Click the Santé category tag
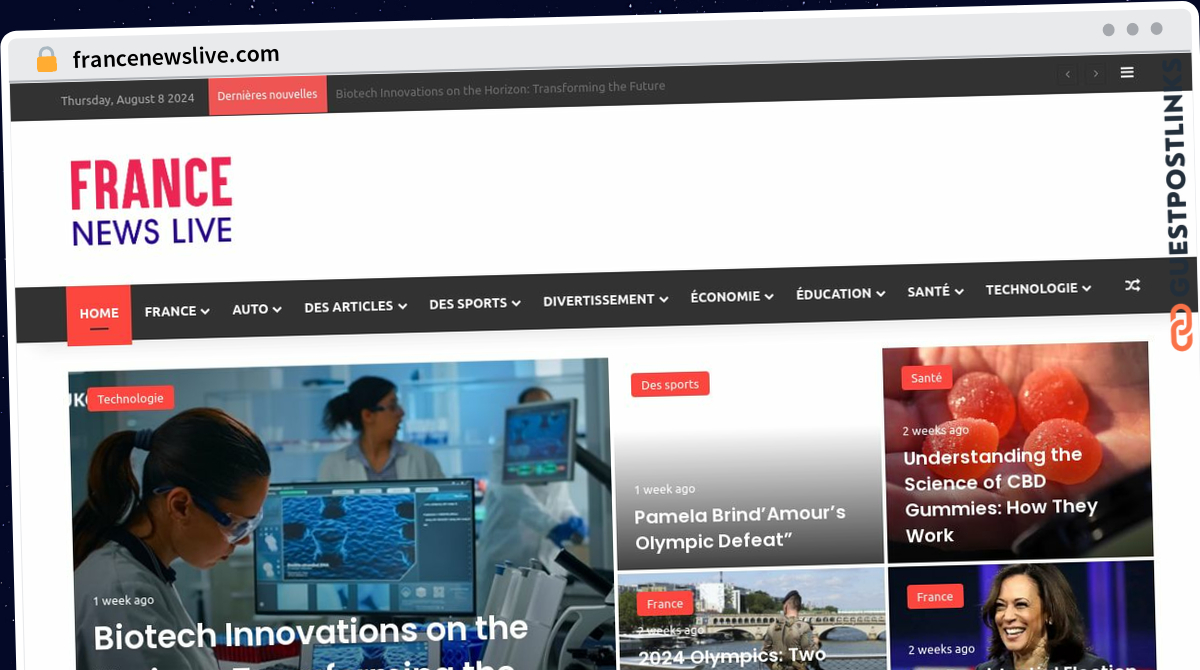 coord(927,378)
